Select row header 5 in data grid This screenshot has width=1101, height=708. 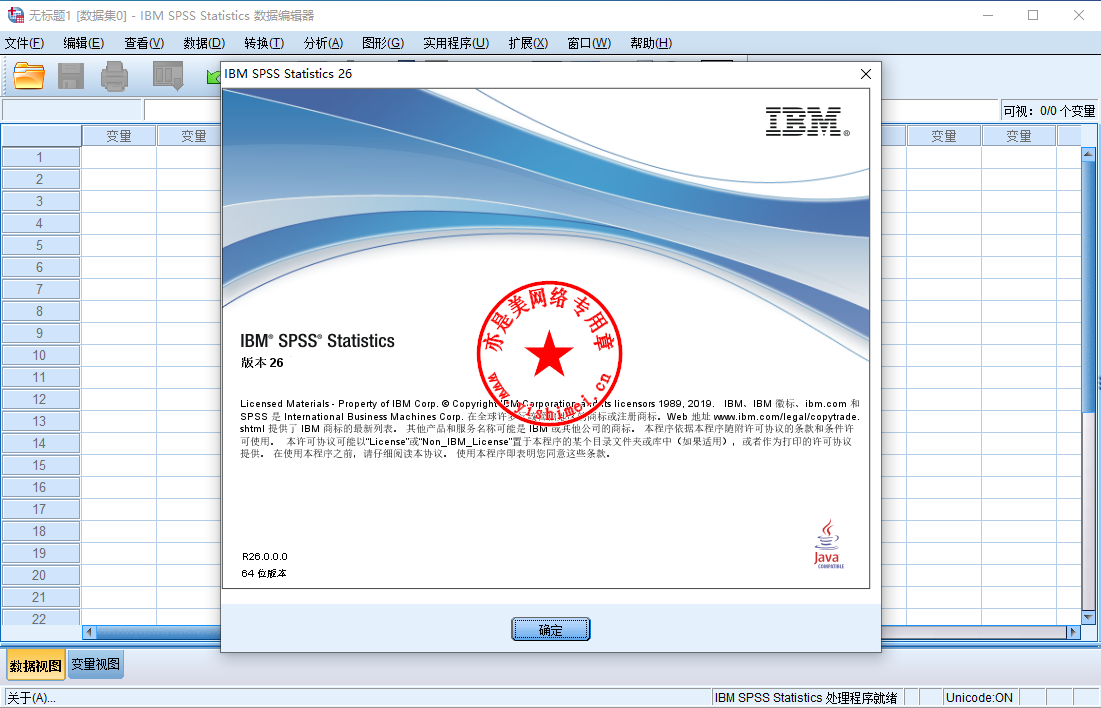(x=40, y=245)
